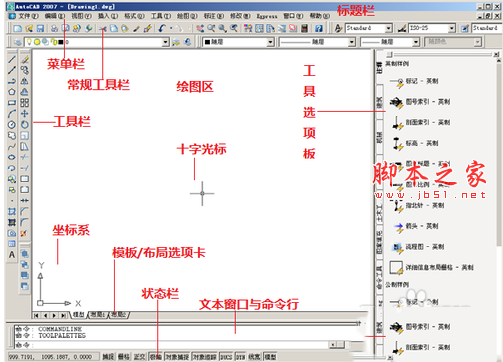Open the Layer Properties Manager icon
Screen dimensions: 503x362
(18, 42)
